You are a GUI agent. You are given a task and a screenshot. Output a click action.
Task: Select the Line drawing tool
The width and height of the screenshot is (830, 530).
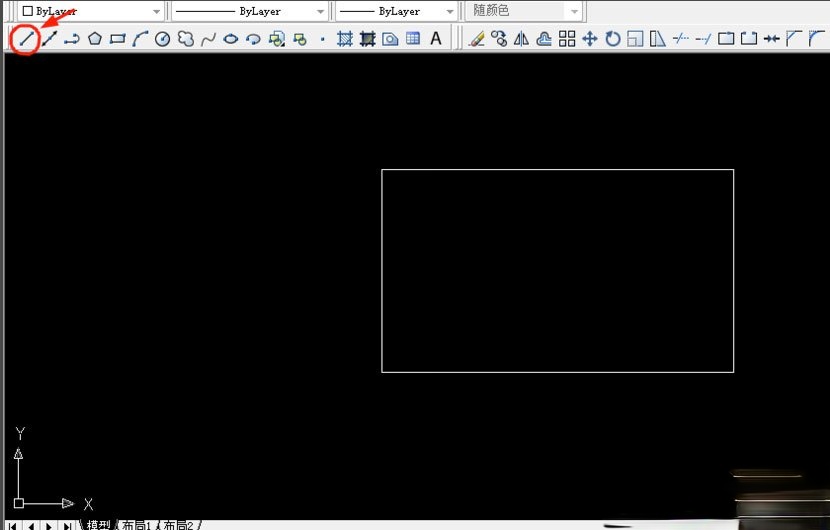click(x=26, y=39)
